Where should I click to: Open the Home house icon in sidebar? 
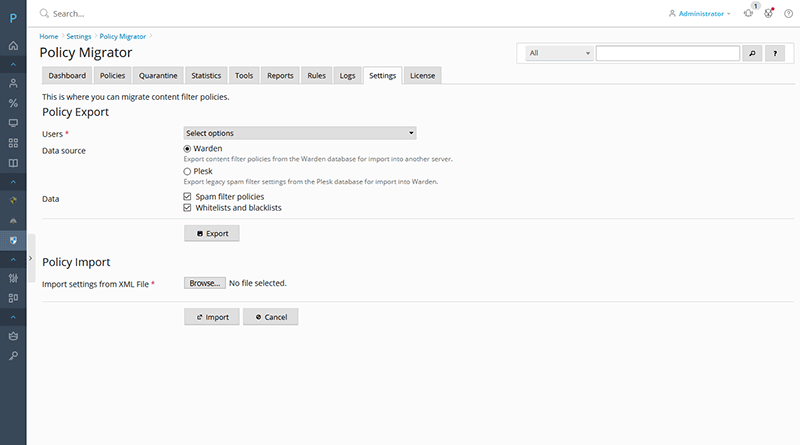pos(13,45)
